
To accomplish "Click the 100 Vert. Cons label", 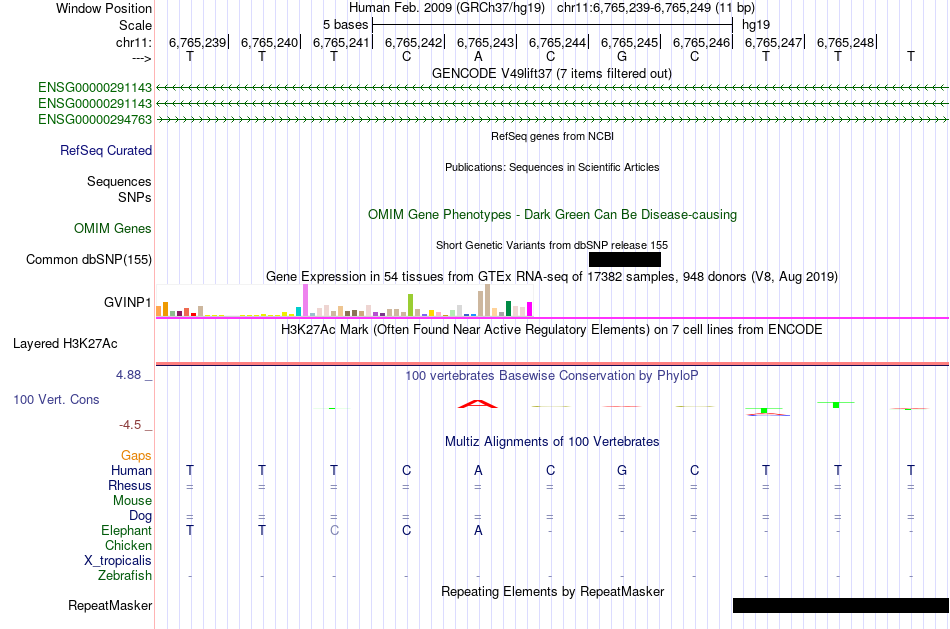I will click(x=56, y=399).
